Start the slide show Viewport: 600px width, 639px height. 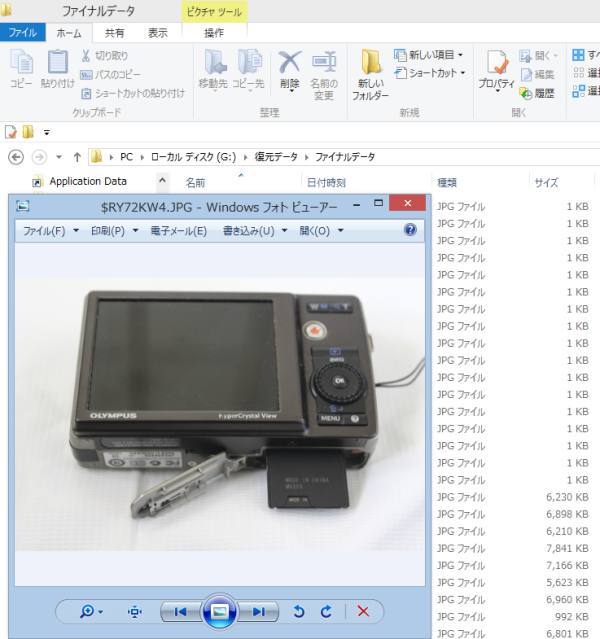pyautogui.click(x=219, y=611)
